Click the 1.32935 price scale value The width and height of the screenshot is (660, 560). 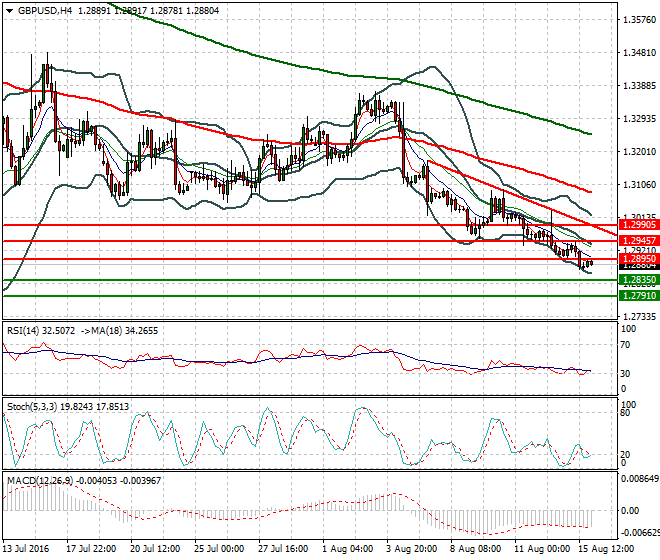(639, 118)
